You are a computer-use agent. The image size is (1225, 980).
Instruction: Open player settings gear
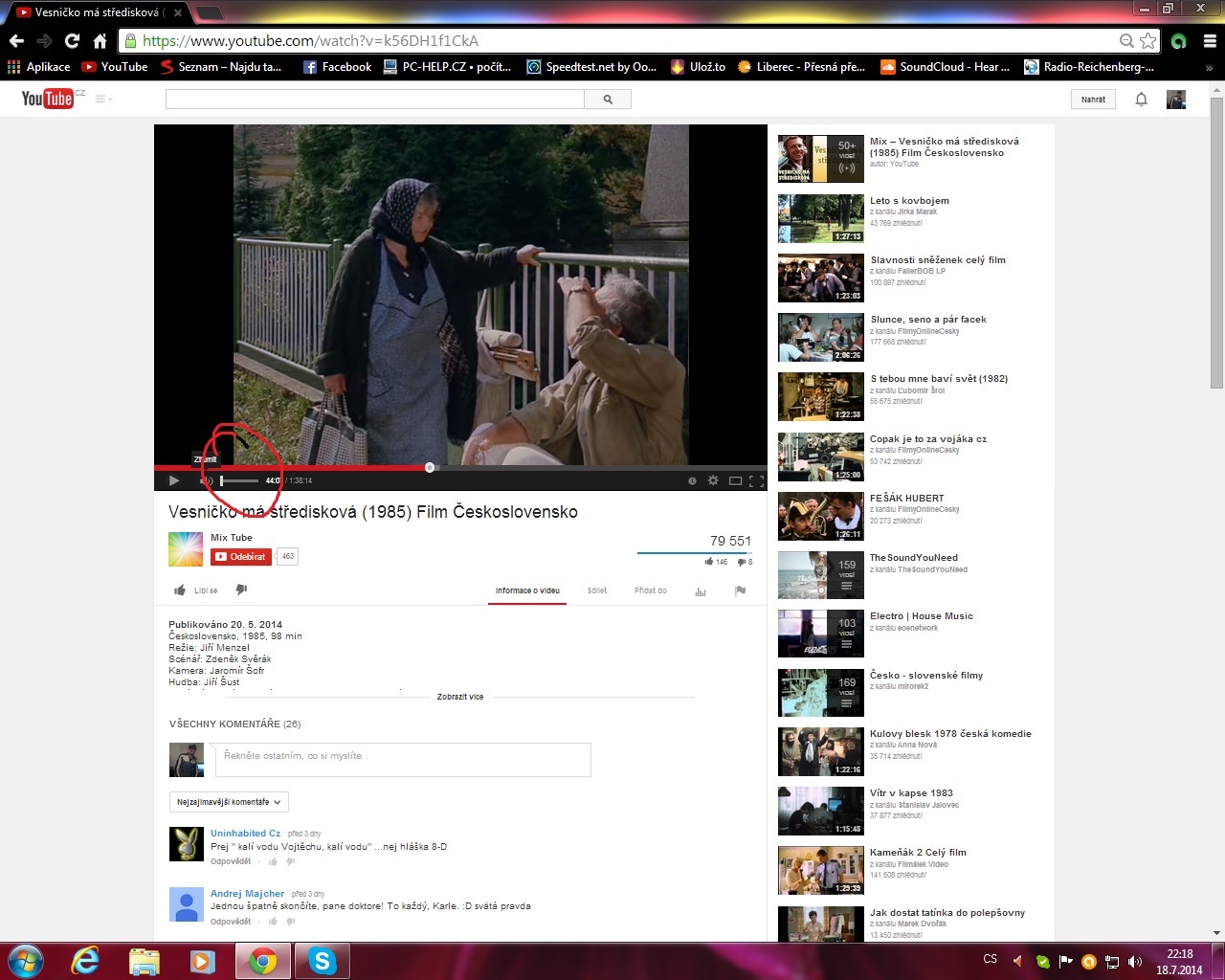(713, 480)
